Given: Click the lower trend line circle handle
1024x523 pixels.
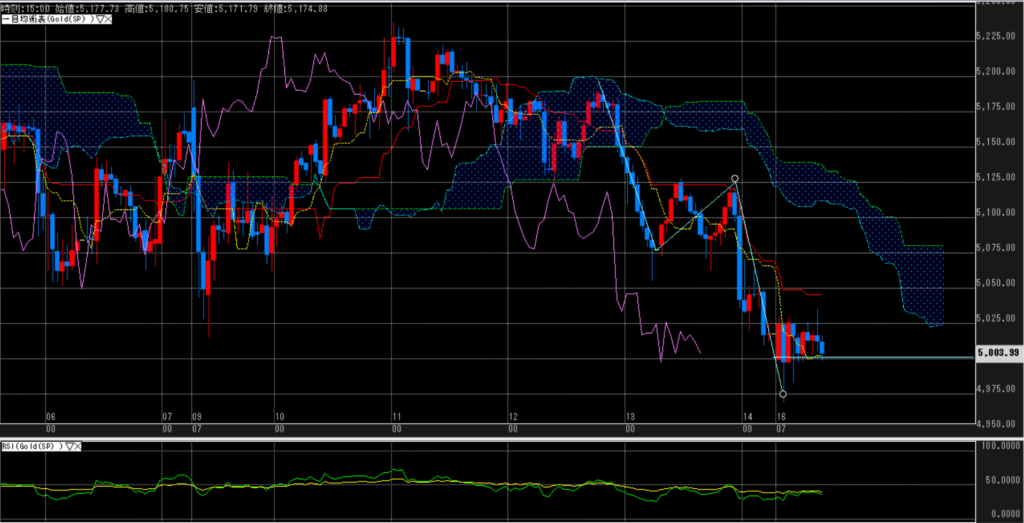Looking at the screenshot, I should point(782,394).
